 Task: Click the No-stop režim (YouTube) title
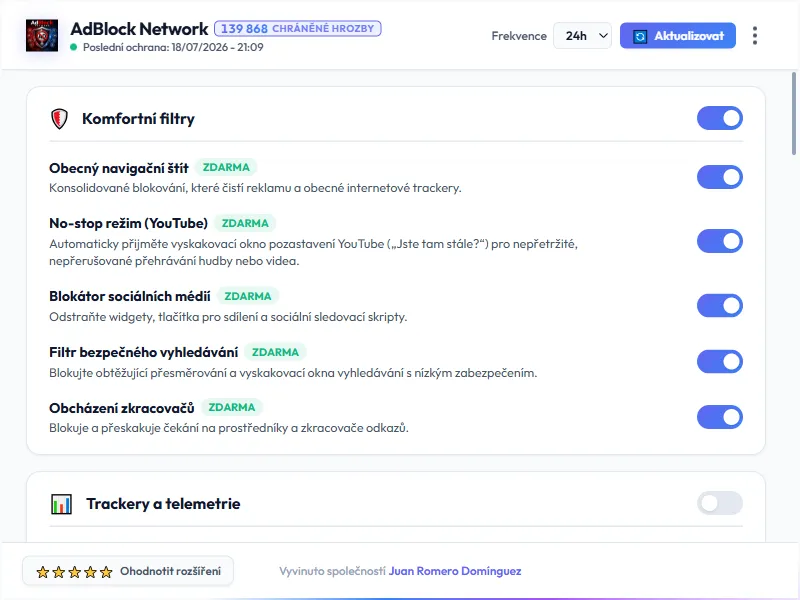129,223
